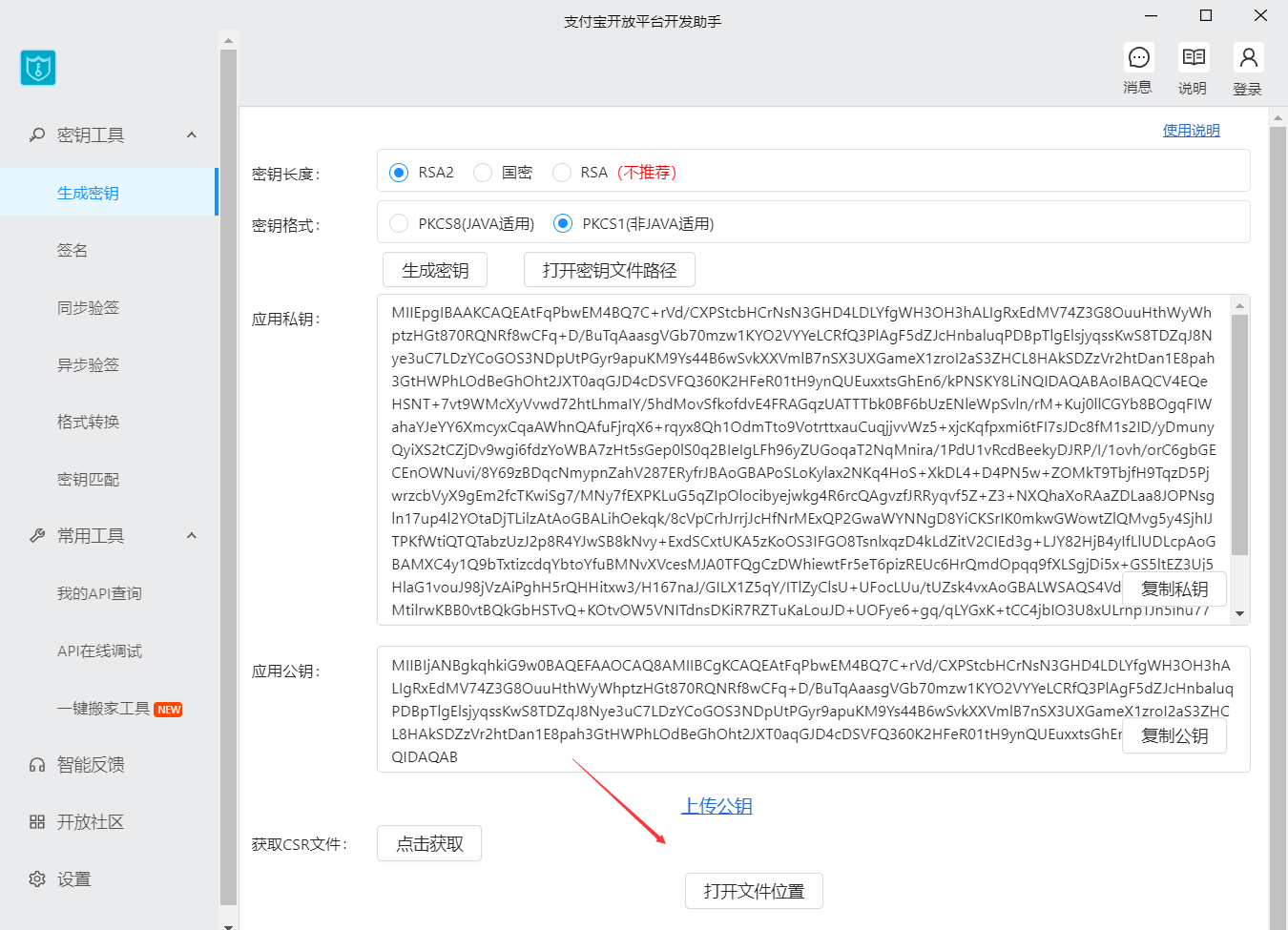Click the 设置 sidebar label

pyautogui.click(x=73, y=879)
